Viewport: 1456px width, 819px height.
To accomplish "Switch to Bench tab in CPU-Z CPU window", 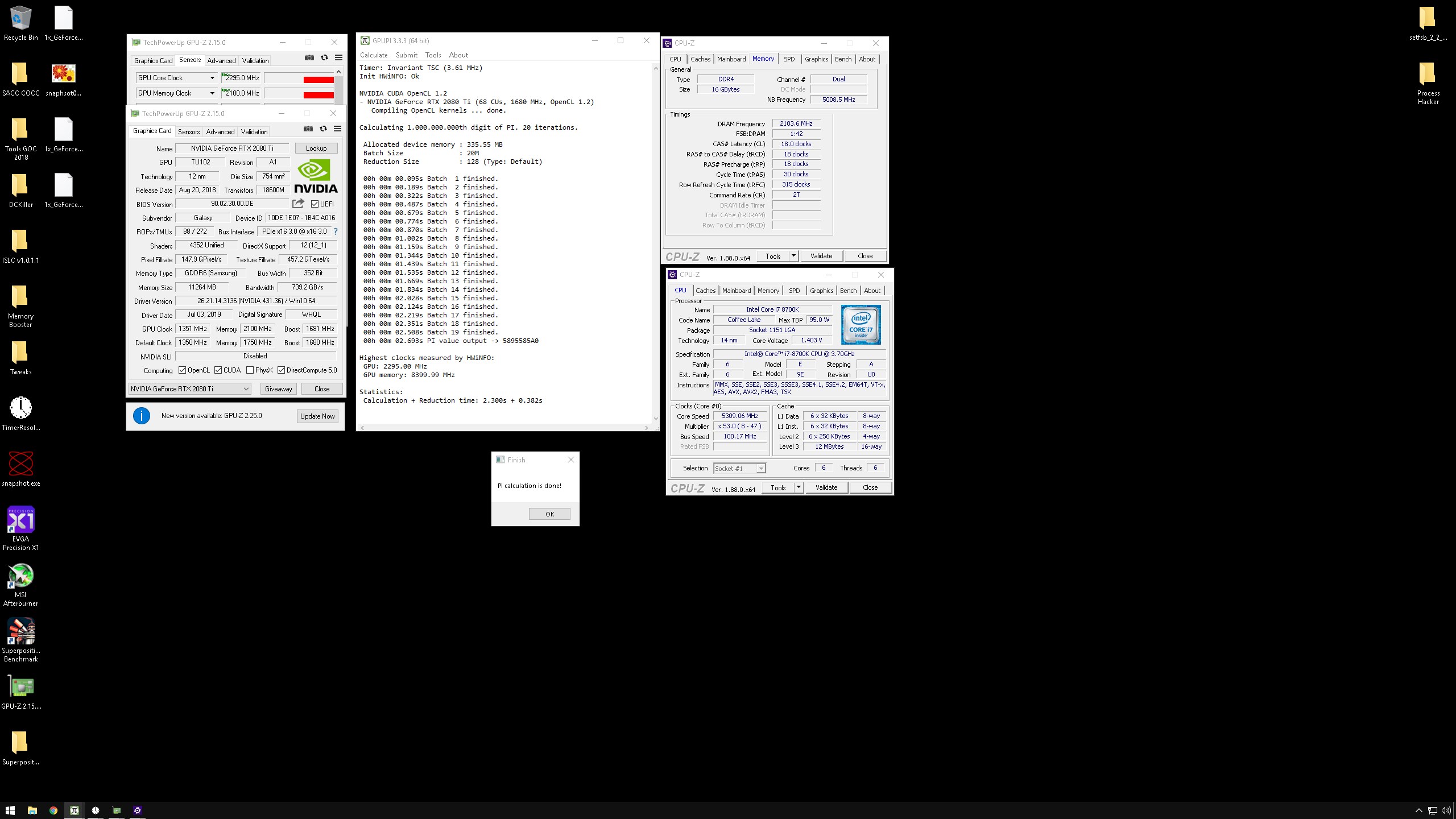I will (848, 291).
